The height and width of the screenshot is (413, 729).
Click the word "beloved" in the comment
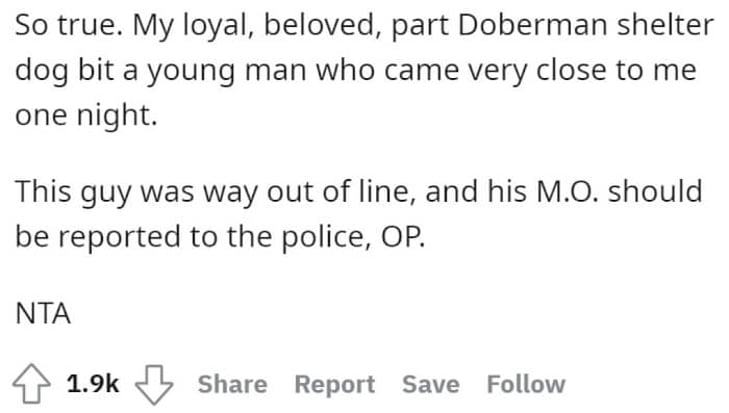[x=322, y=26]
